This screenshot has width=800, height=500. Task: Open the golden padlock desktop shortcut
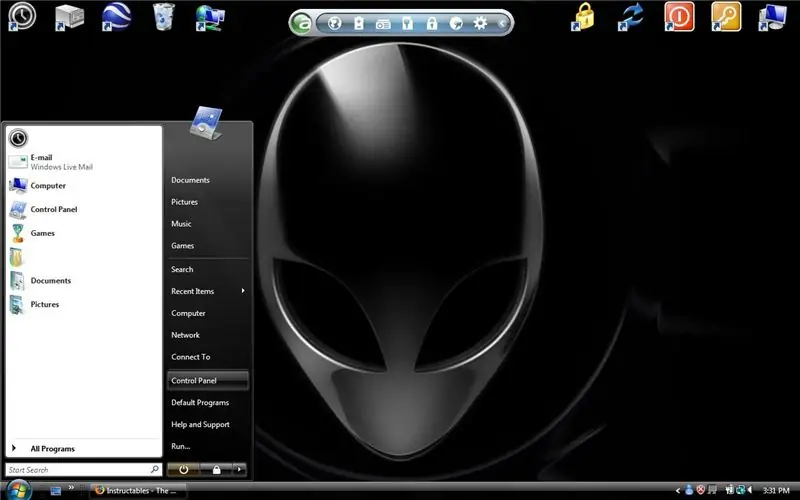584,16
